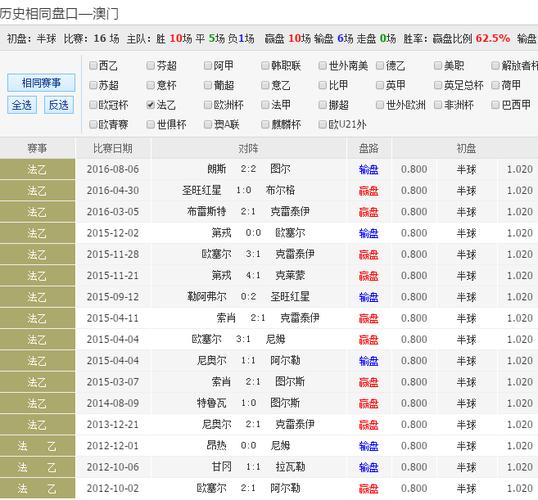Click team name 尼奥尔 in 2015-04-04 row
Viewport: 538px width, 500px height.
[212, 360]
